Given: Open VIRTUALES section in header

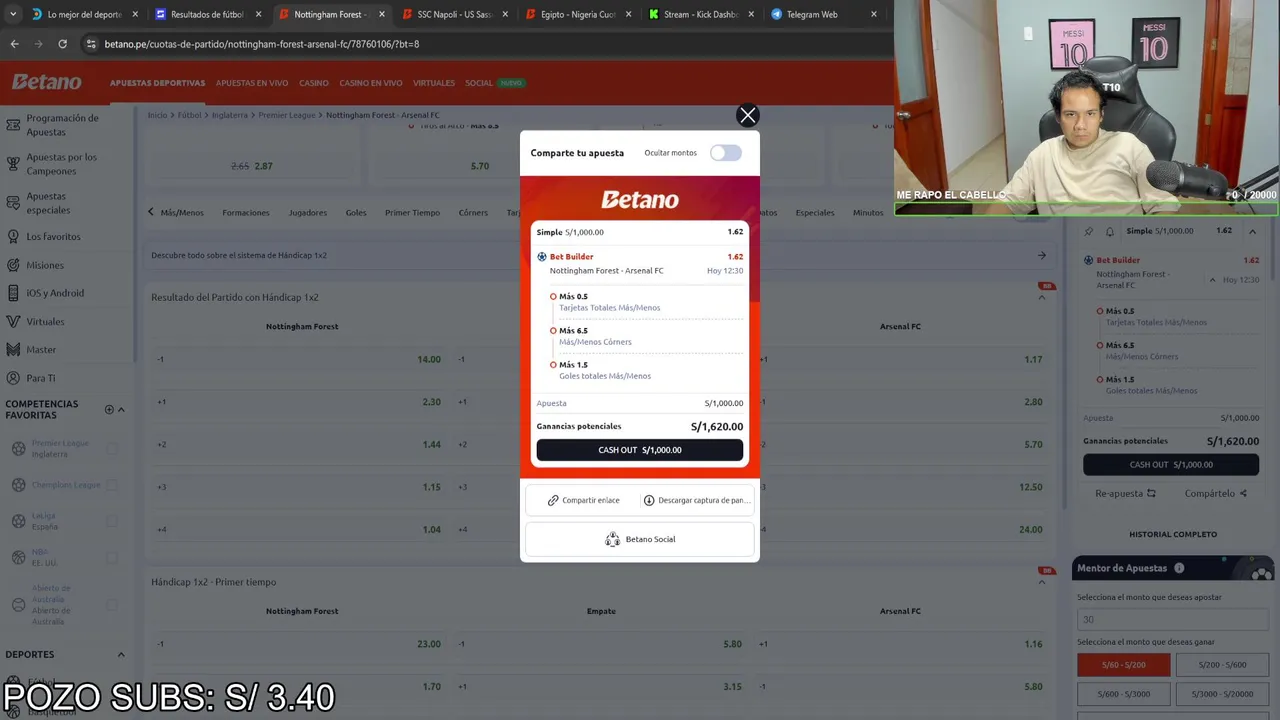Looking at the screenshot, I should pos(433,83).
